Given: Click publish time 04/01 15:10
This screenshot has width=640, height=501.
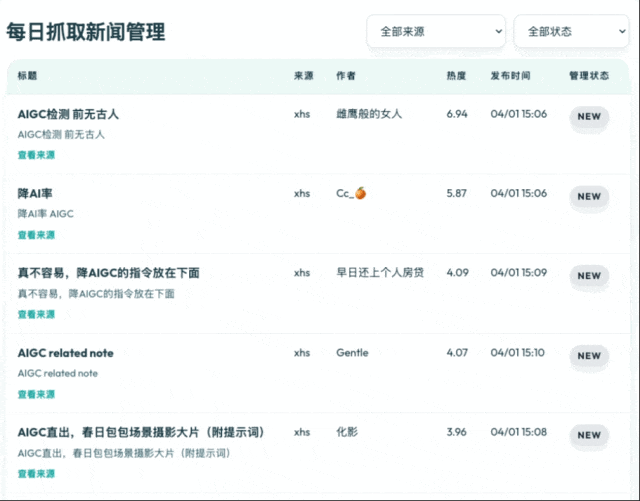Looking at the screenshot, I should tap(518, 352).
